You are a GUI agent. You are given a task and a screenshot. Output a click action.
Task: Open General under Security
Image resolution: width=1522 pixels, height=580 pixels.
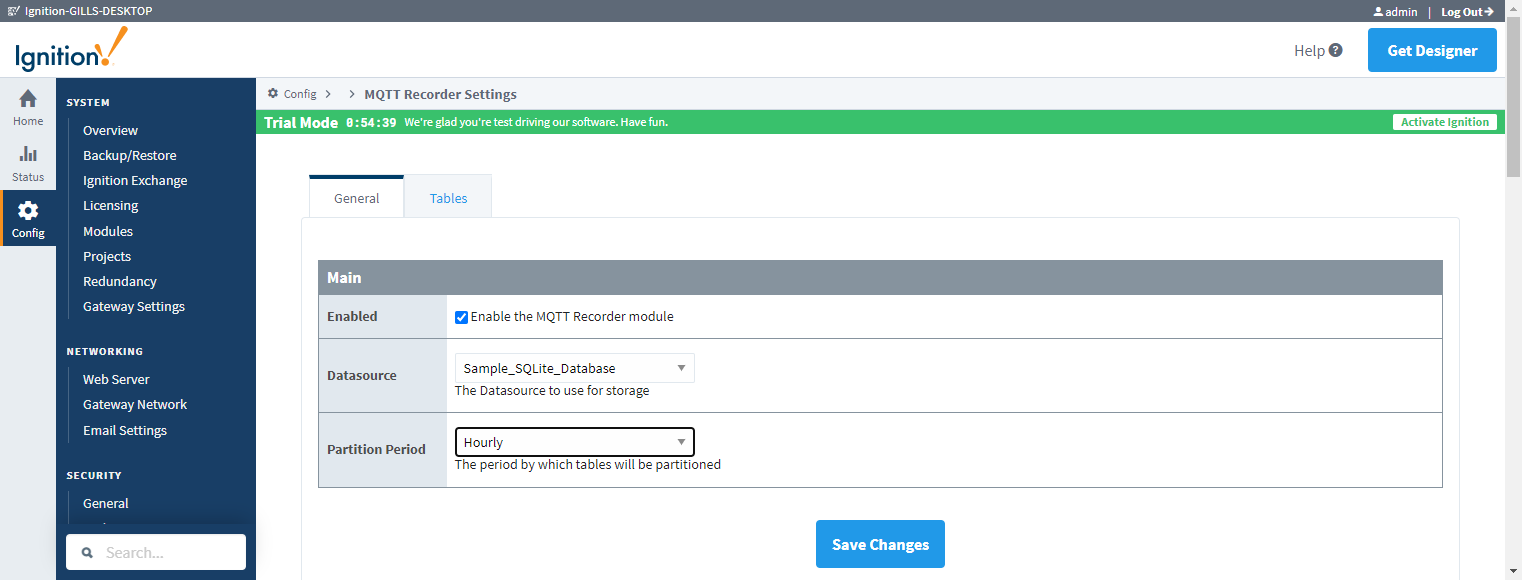tap(106, 503)
